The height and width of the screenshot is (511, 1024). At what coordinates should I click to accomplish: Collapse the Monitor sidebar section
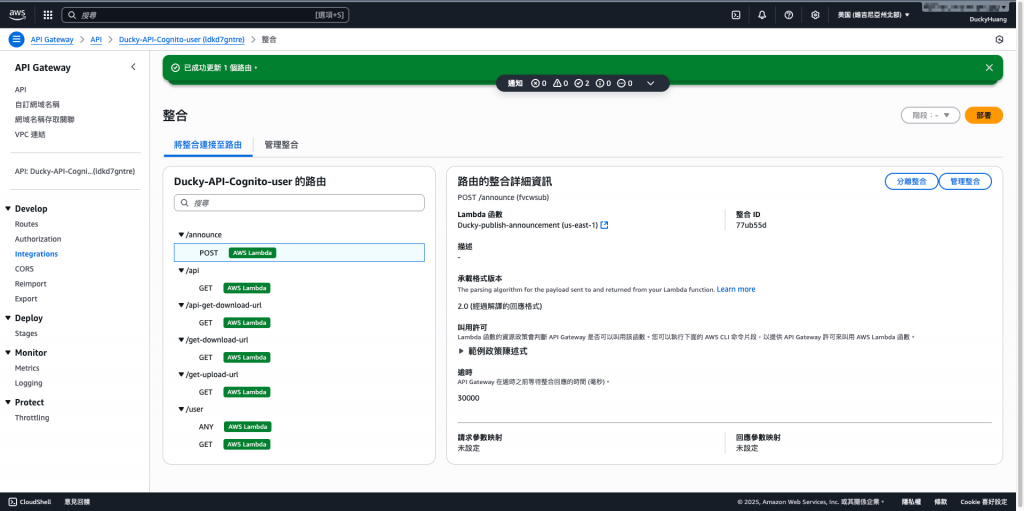(x=8, y=353)
